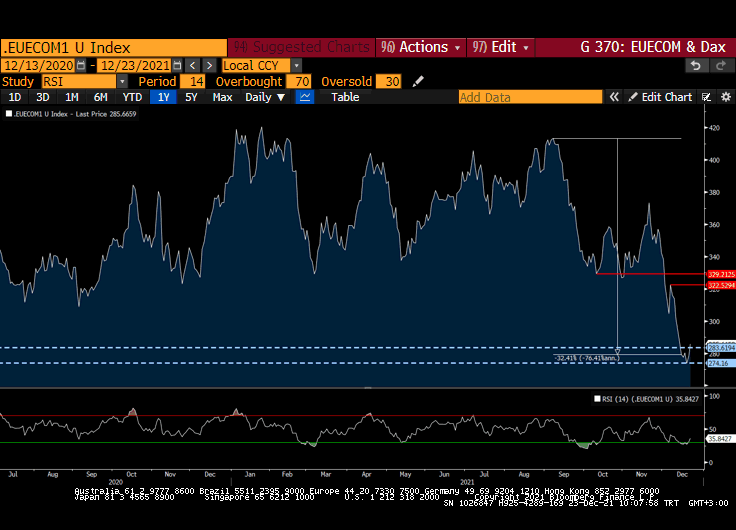Expand the RSI study dropdown

tap(122, 81)
